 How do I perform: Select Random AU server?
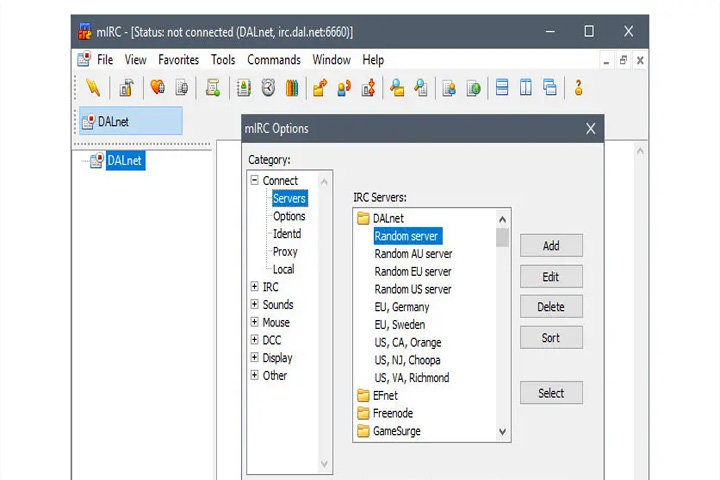coord(413,254)
